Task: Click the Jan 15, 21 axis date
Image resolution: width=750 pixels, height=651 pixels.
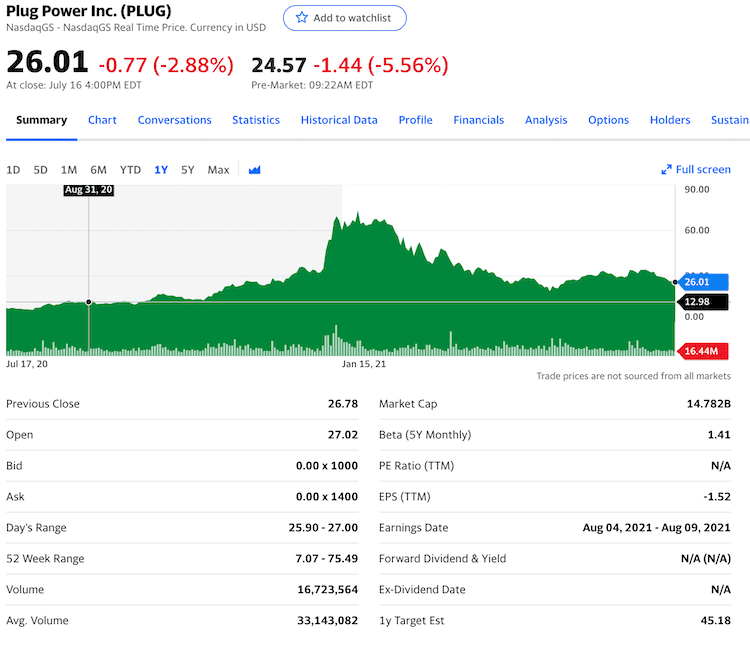Action: (364, 364)
